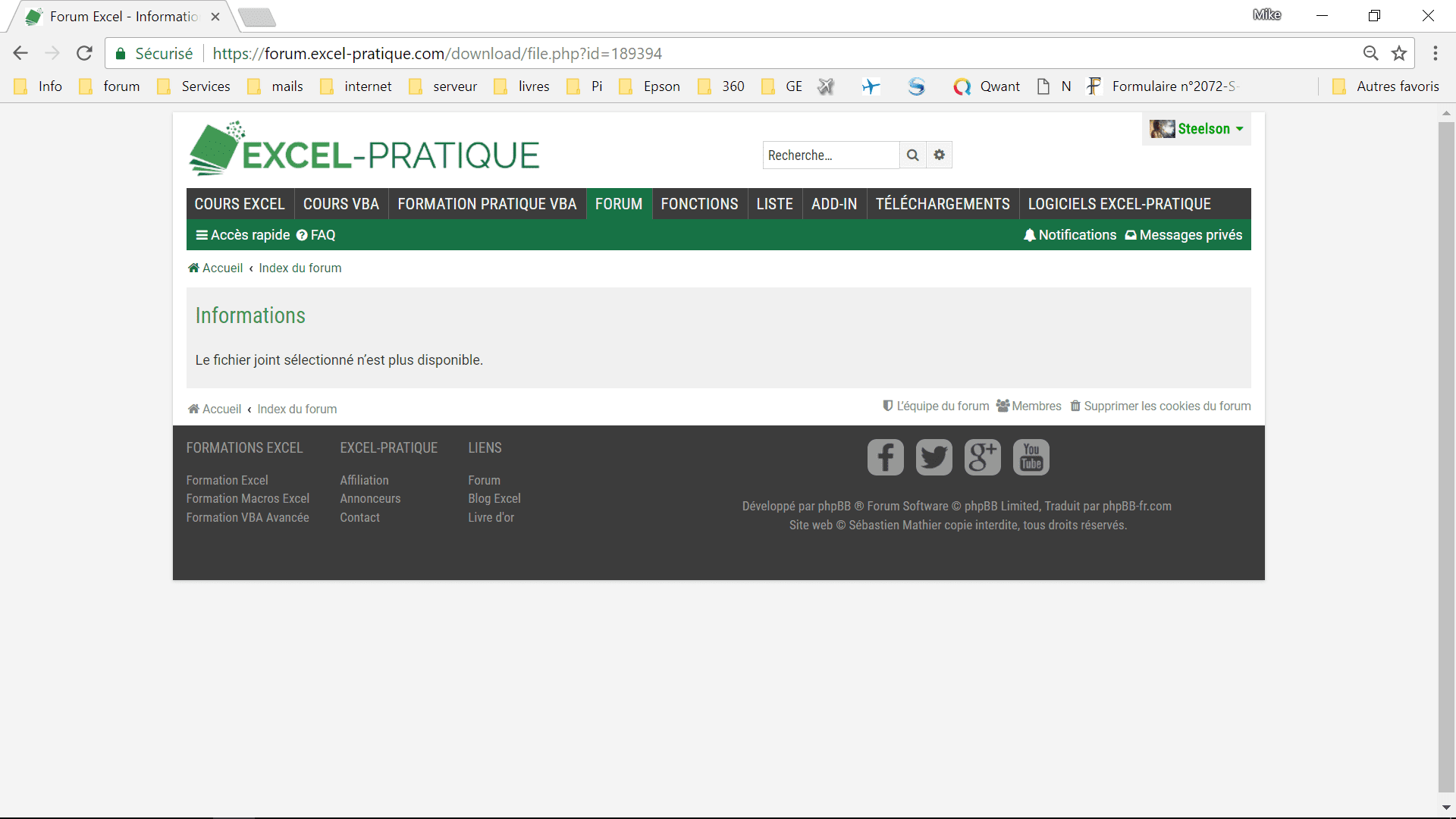1456x819 pixels.
Task: Reload the page in browser
Action: pos(84,54)
